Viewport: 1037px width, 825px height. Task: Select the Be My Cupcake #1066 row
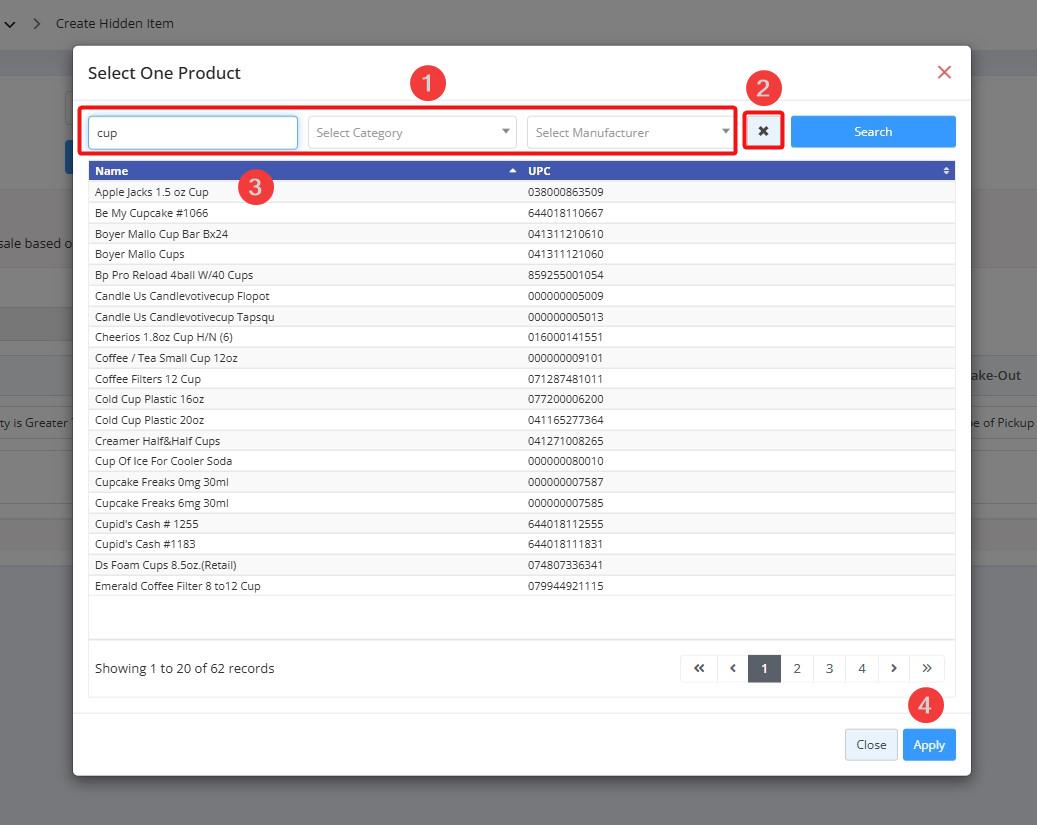tap(522, 213)
